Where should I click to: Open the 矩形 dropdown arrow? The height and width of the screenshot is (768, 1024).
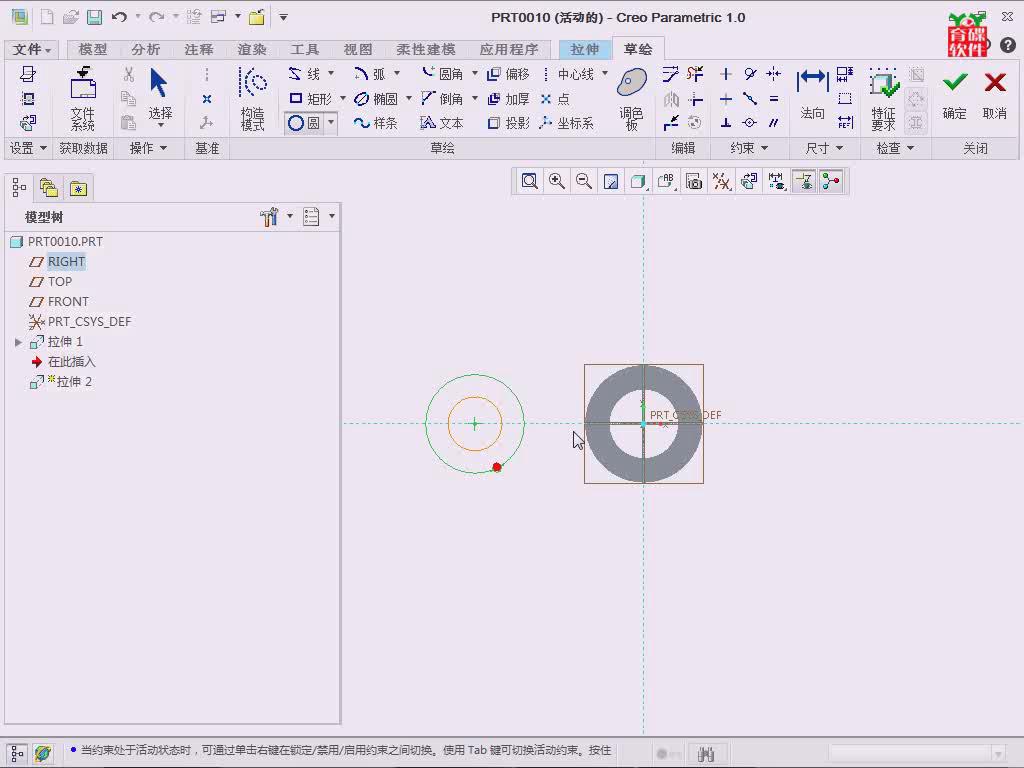343,99
